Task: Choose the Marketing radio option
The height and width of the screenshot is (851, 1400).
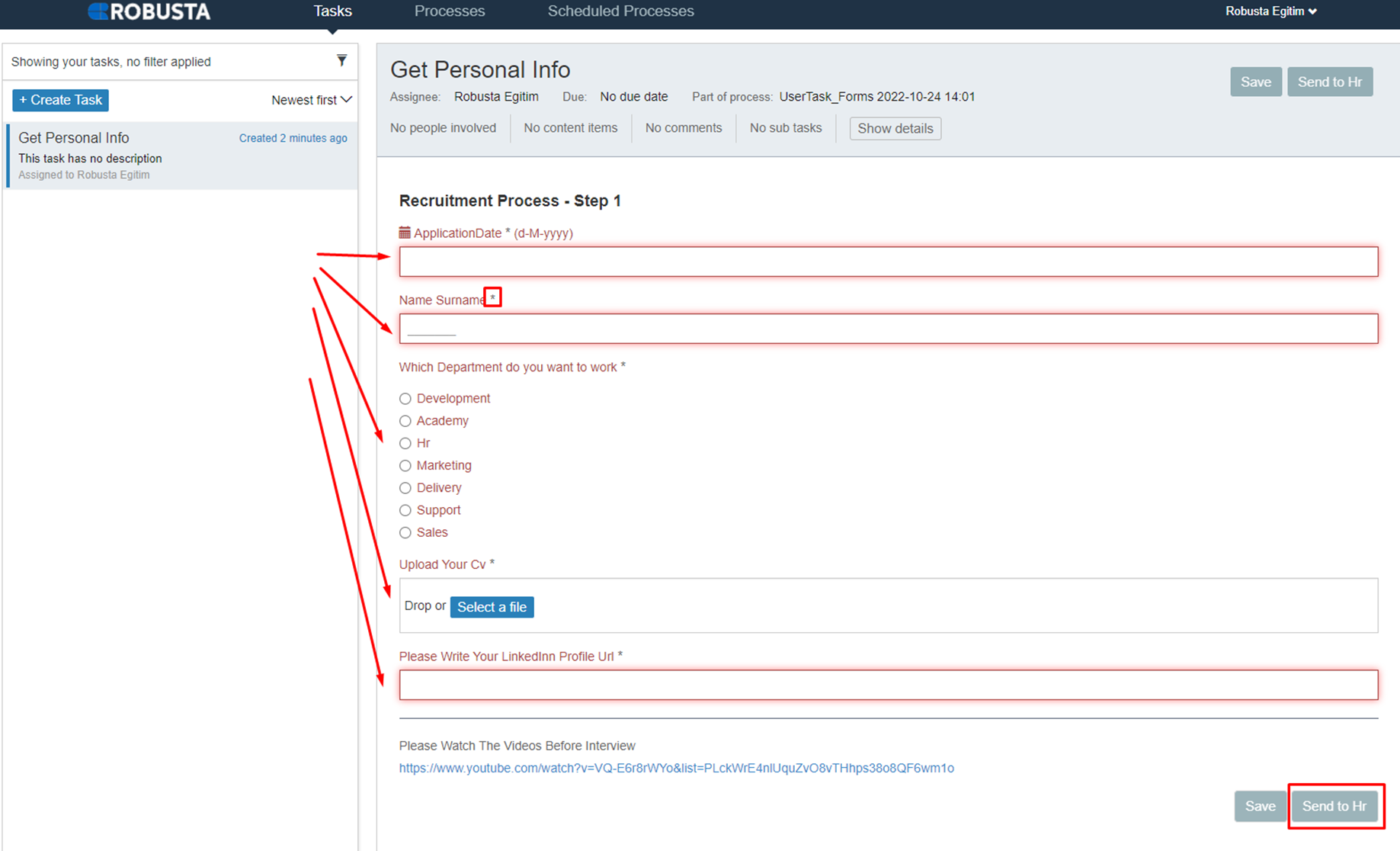Action: click(x=405, y=466)
